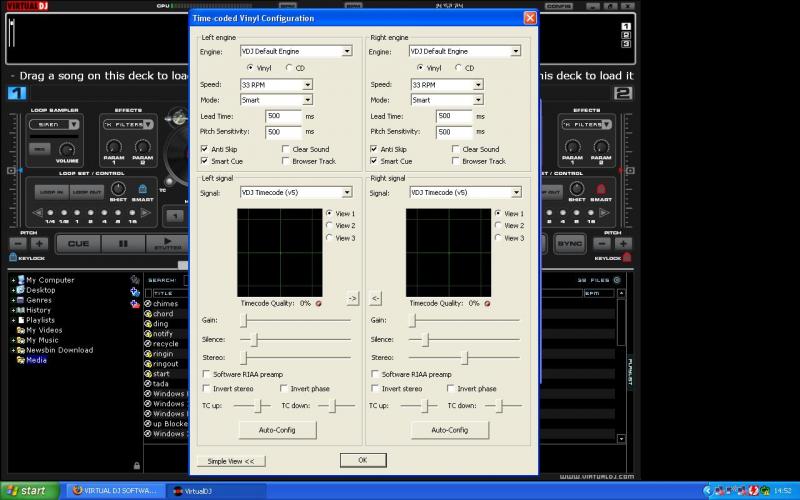This screenshot has height=500, width=800.
Task: Copy right settings with <- button
Action: pos(375,298)
